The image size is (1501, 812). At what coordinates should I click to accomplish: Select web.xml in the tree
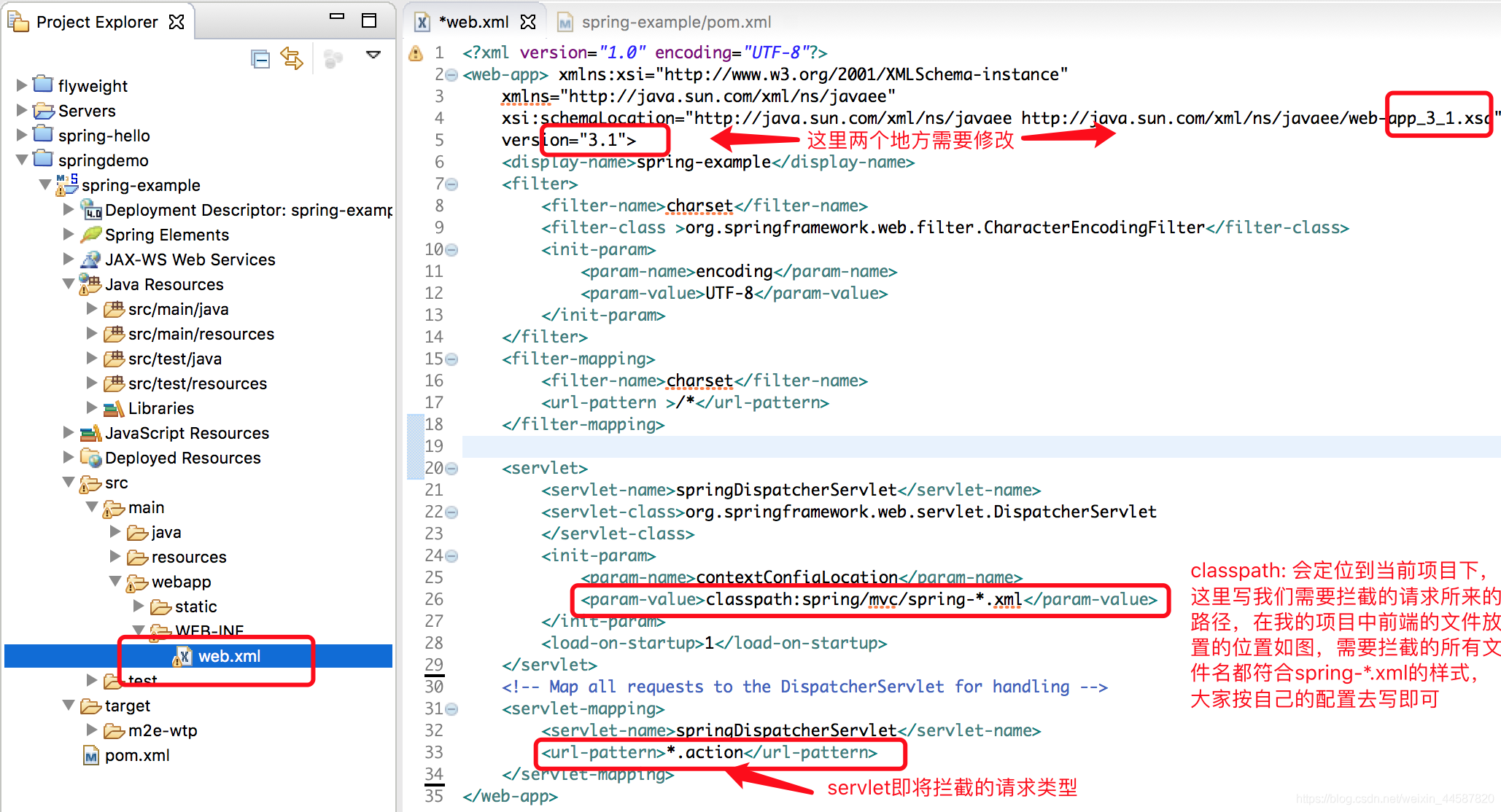click(229, 656)
